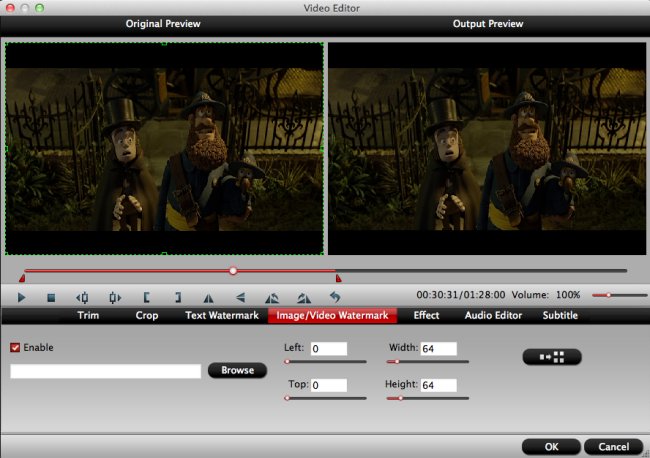Click the watermark file path field
The width and height of the screenshot is (650, 458).
tap(106, 371)
